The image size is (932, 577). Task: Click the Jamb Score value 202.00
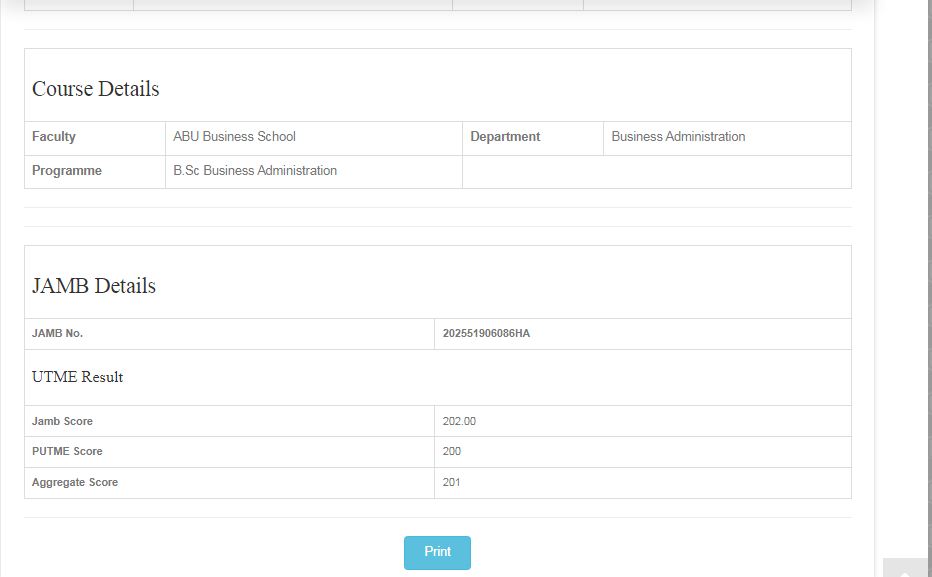[x=459, y=421]
